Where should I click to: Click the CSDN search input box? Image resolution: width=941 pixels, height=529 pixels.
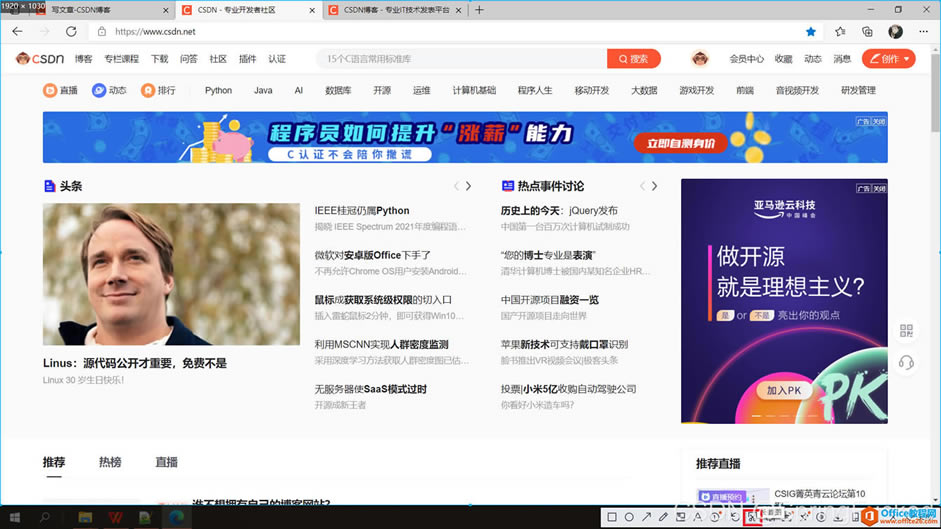pos(461,58)
